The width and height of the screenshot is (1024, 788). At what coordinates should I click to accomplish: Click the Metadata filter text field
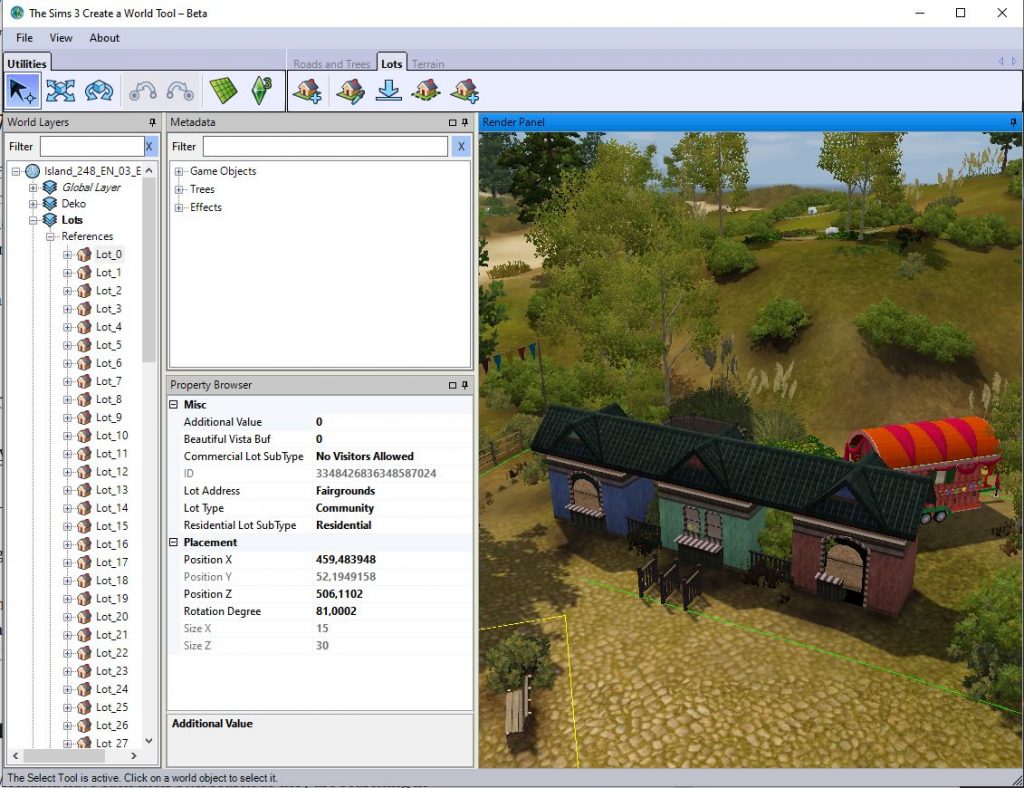tap(324, 146)
